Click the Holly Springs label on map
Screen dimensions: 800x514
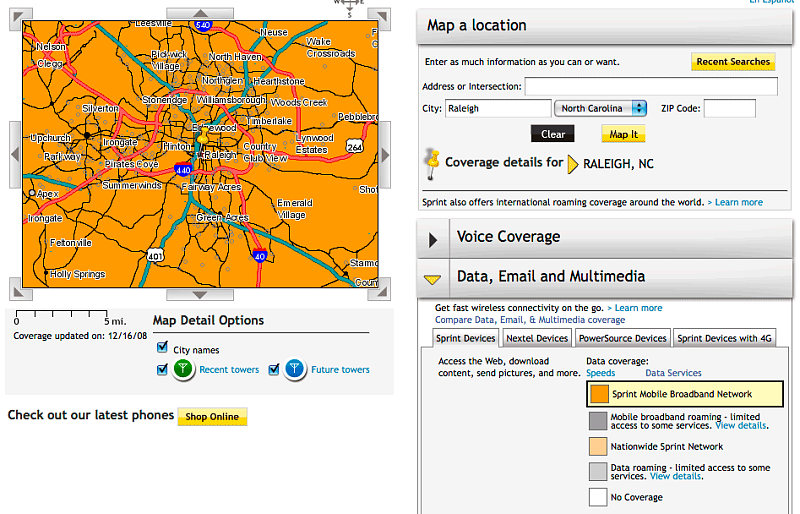pos(78,274)
